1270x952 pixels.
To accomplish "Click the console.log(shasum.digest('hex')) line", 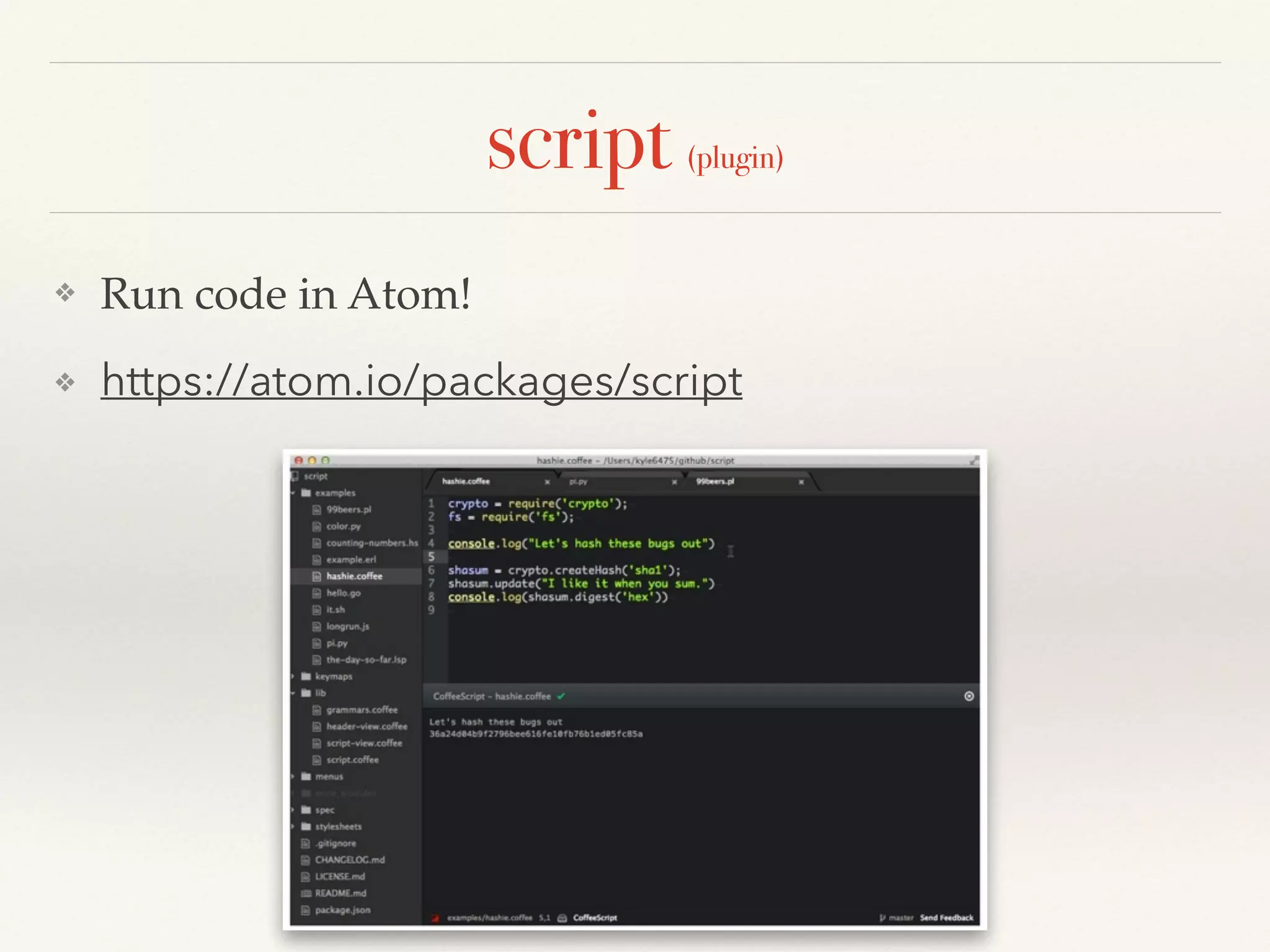I will pos(557,597).
